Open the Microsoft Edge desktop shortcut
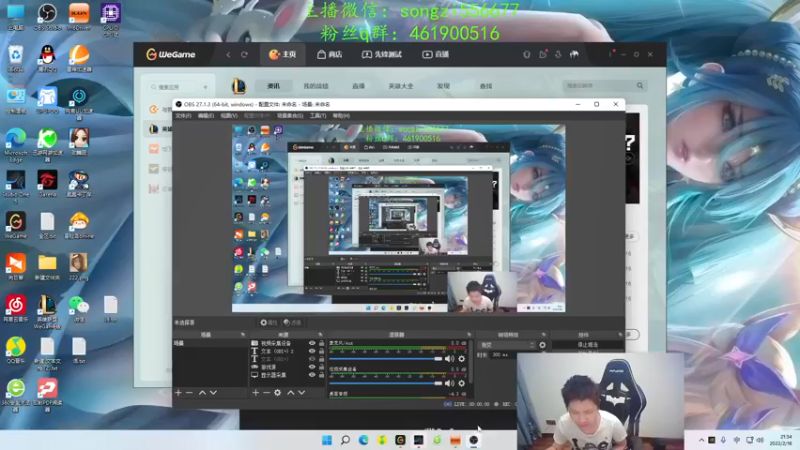The height and width of the screenshot is (450, 800). click(x=16, y=144)
